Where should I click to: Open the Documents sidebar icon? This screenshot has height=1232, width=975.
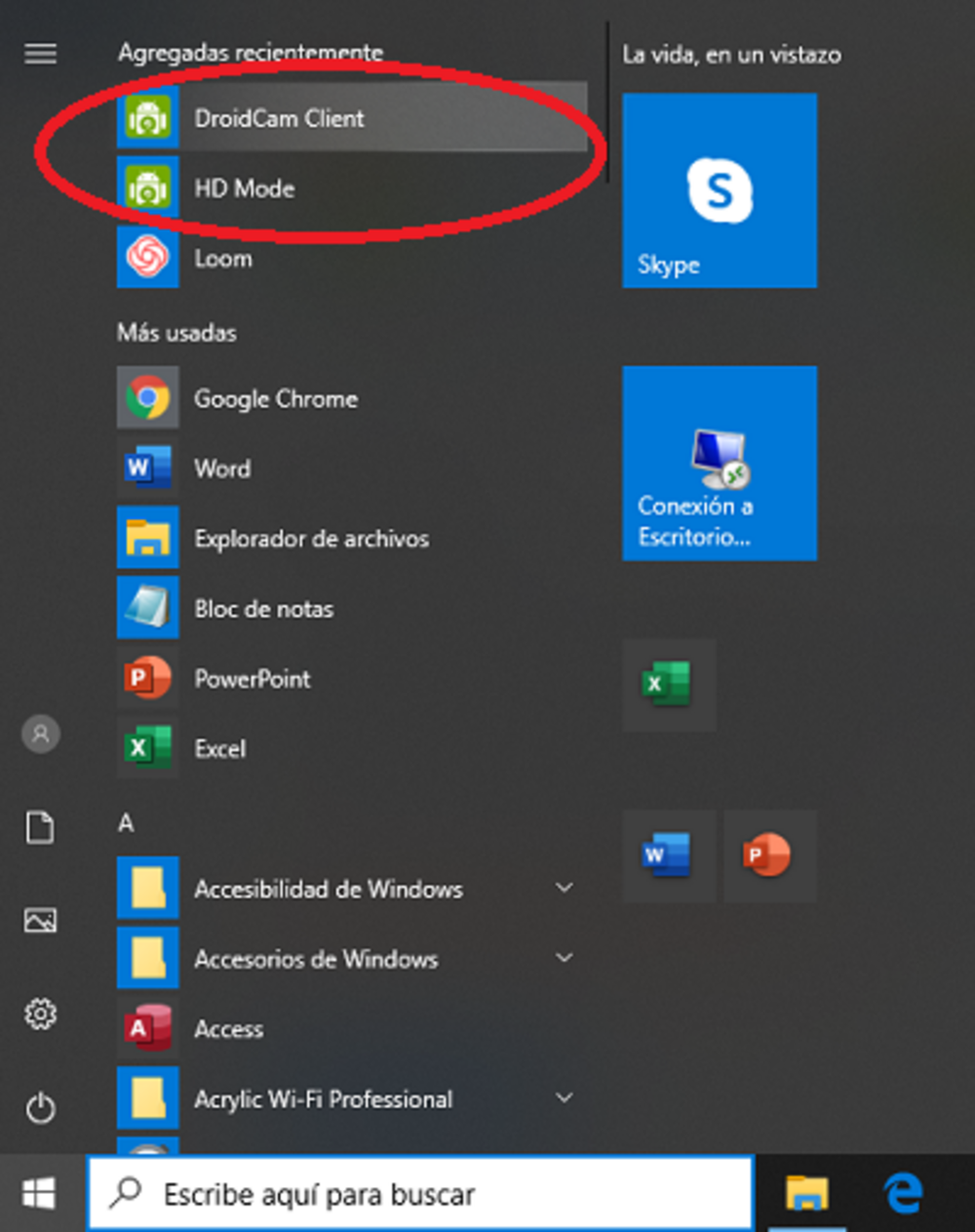pyautogui.click(x=40, y=827)
